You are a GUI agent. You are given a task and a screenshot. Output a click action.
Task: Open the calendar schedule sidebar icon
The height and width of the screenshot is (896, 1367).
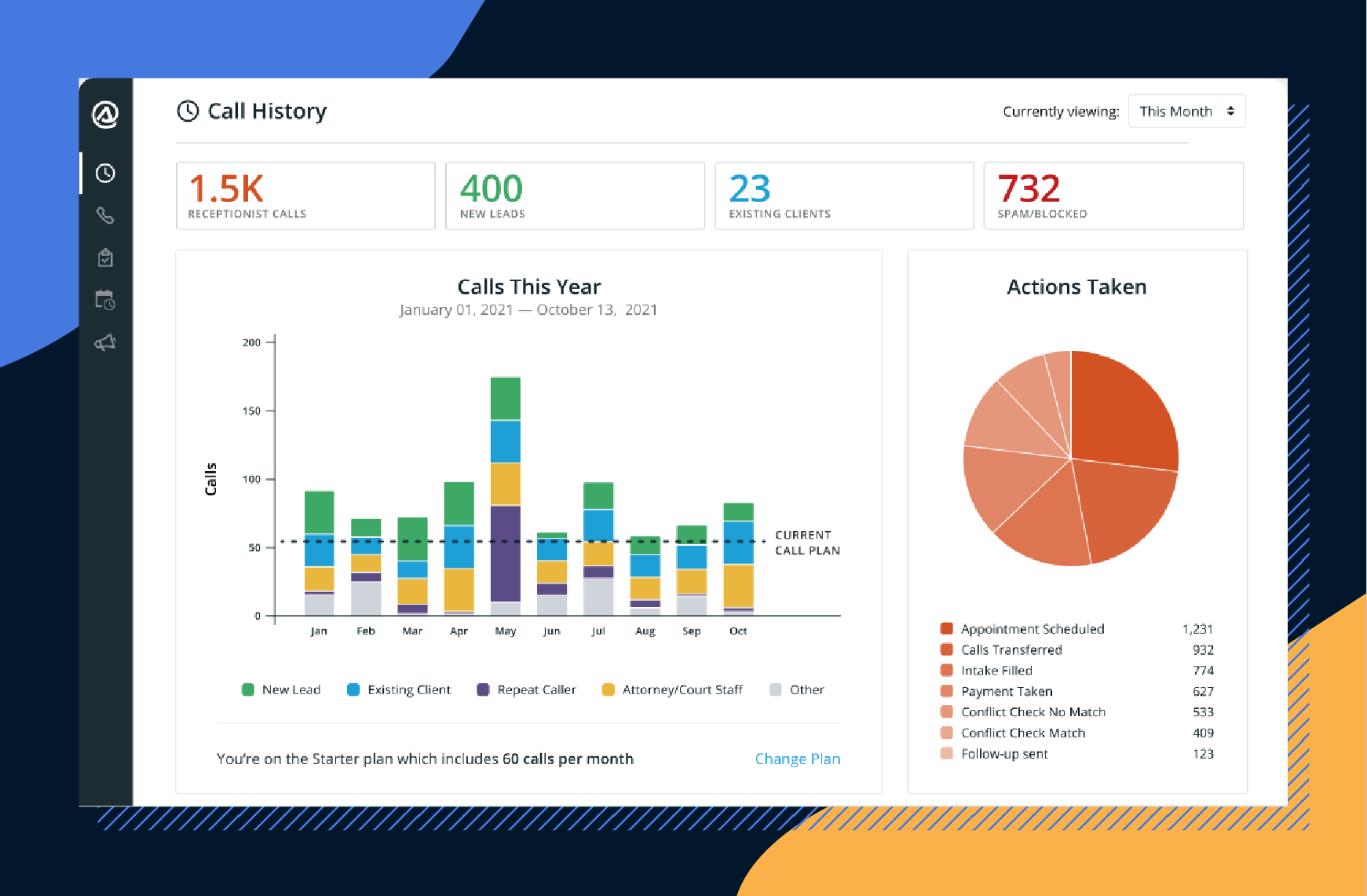[105, 300]
